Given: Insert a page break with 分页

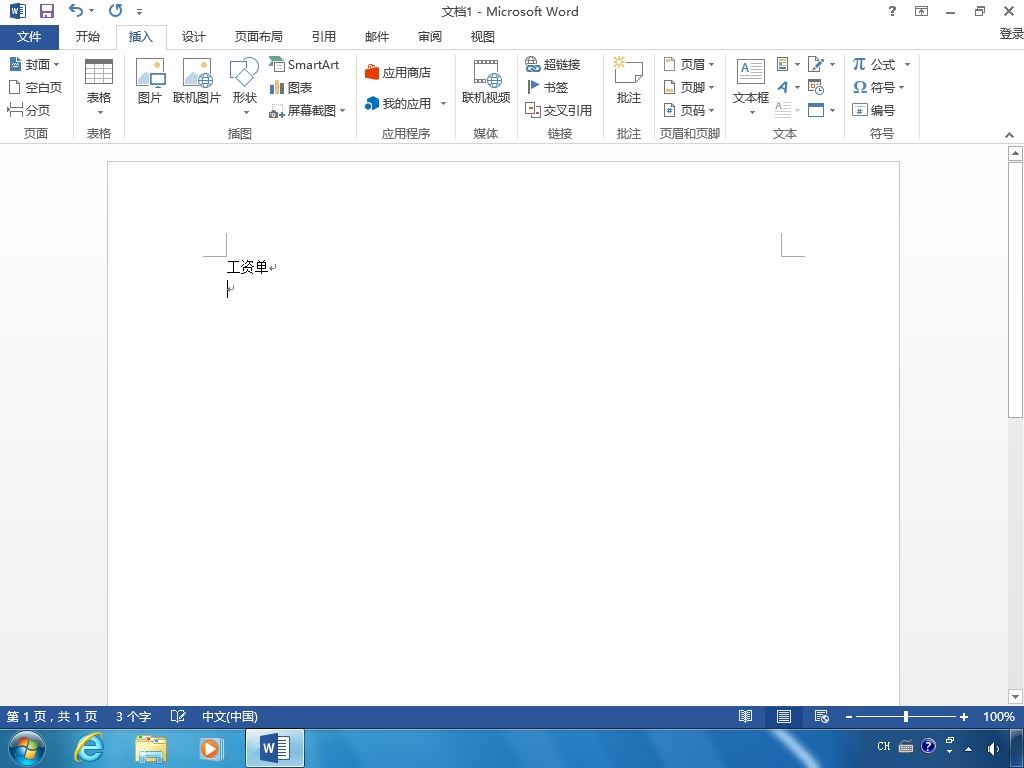Looking at the screenshot, I should click(29, 110).
